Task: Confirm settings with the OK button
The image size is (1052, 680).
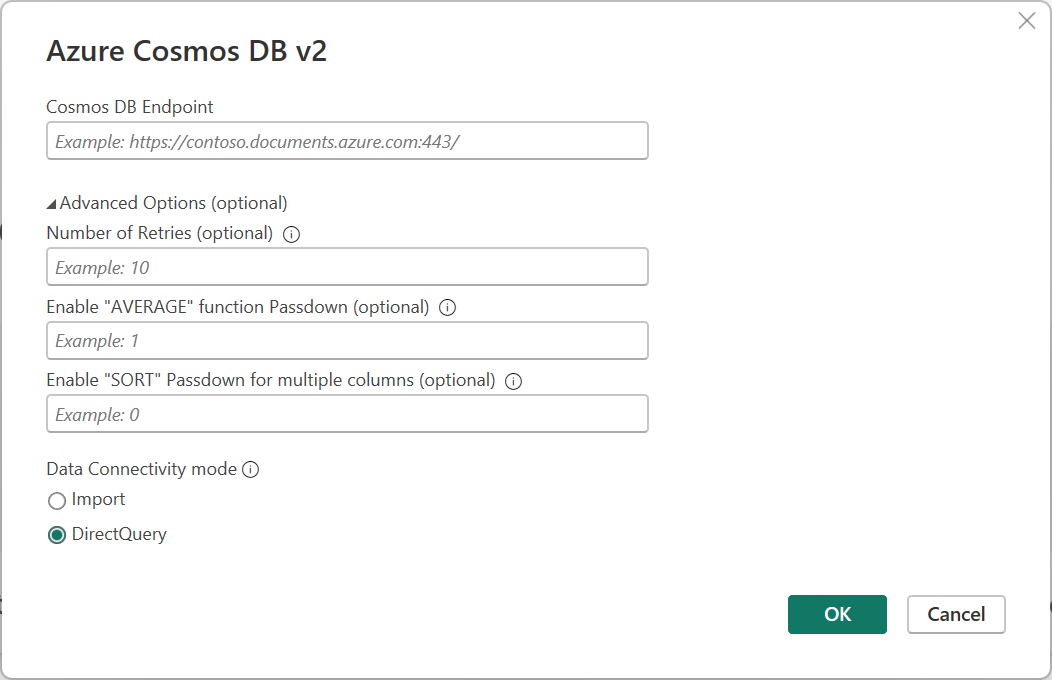Action: tap(837, 614)
